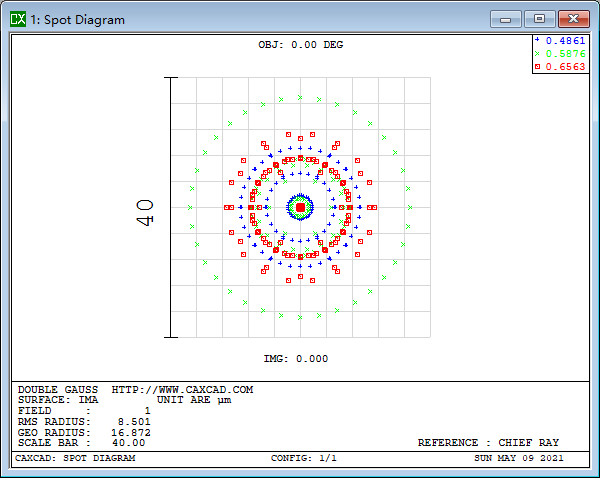Maximize the Spot Diagram window
Viewport: 600px width, 478px height.
click(540, 19)
